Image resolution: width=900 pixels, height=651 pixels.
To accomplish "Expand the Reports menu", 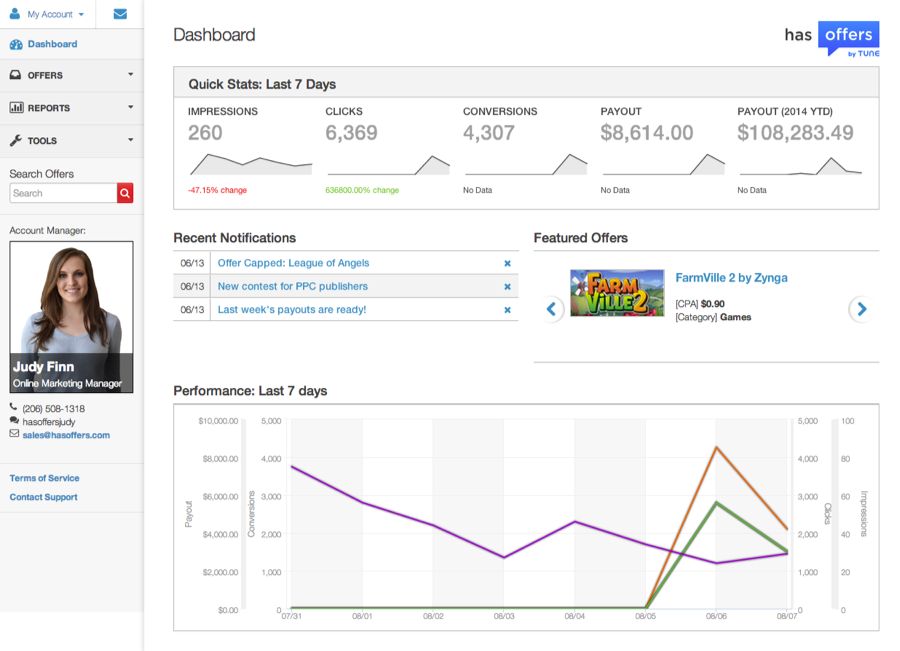I will (70, 108).
